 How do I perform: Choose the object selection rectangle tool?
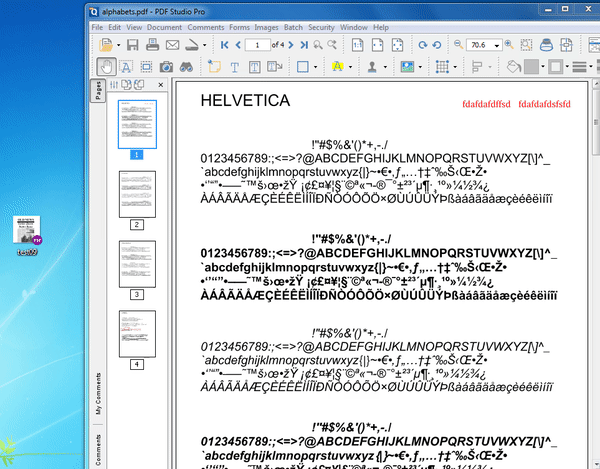point(146,67)
